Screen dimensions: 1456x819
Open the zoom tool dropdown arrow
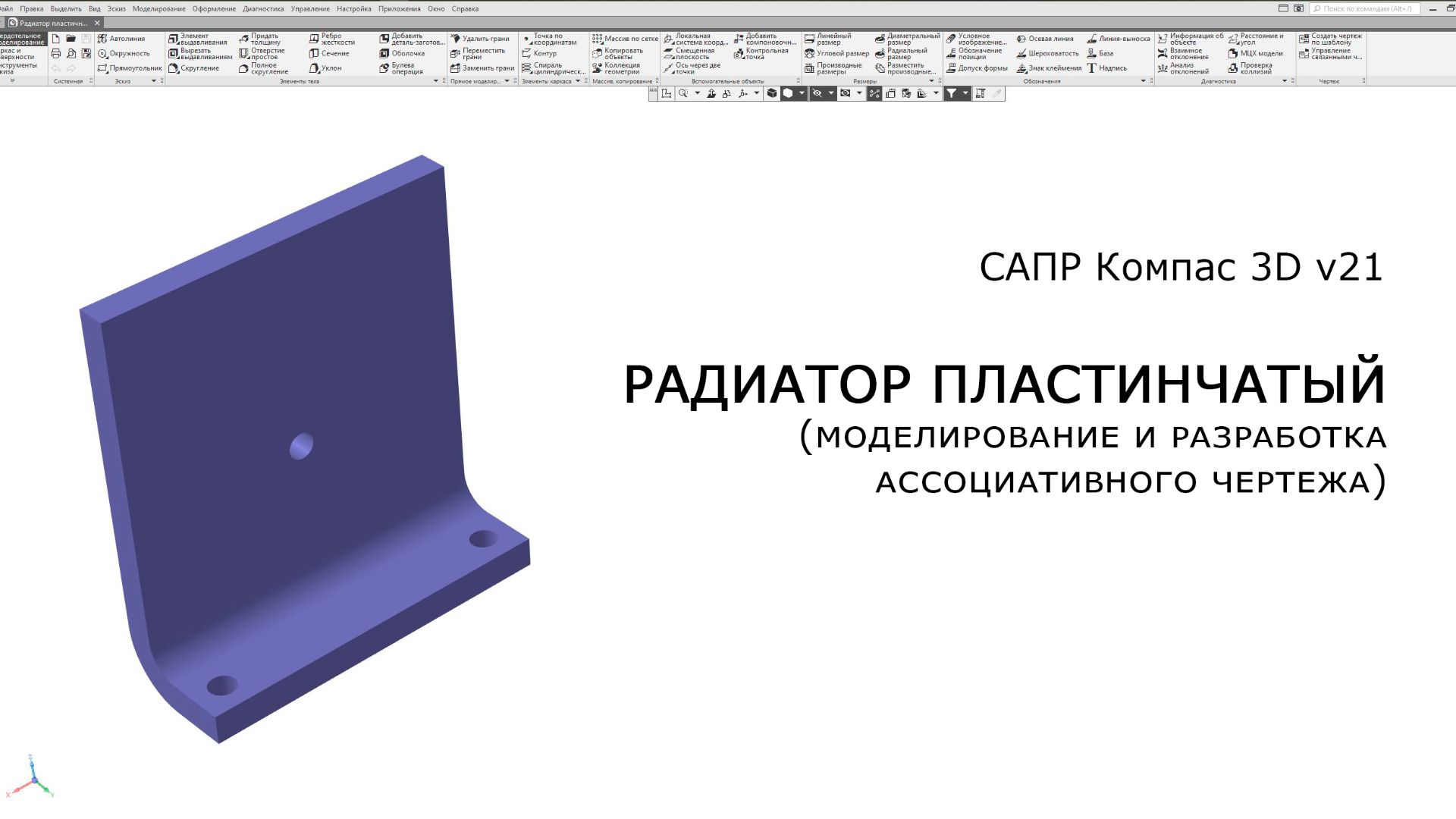pos(697,93)
